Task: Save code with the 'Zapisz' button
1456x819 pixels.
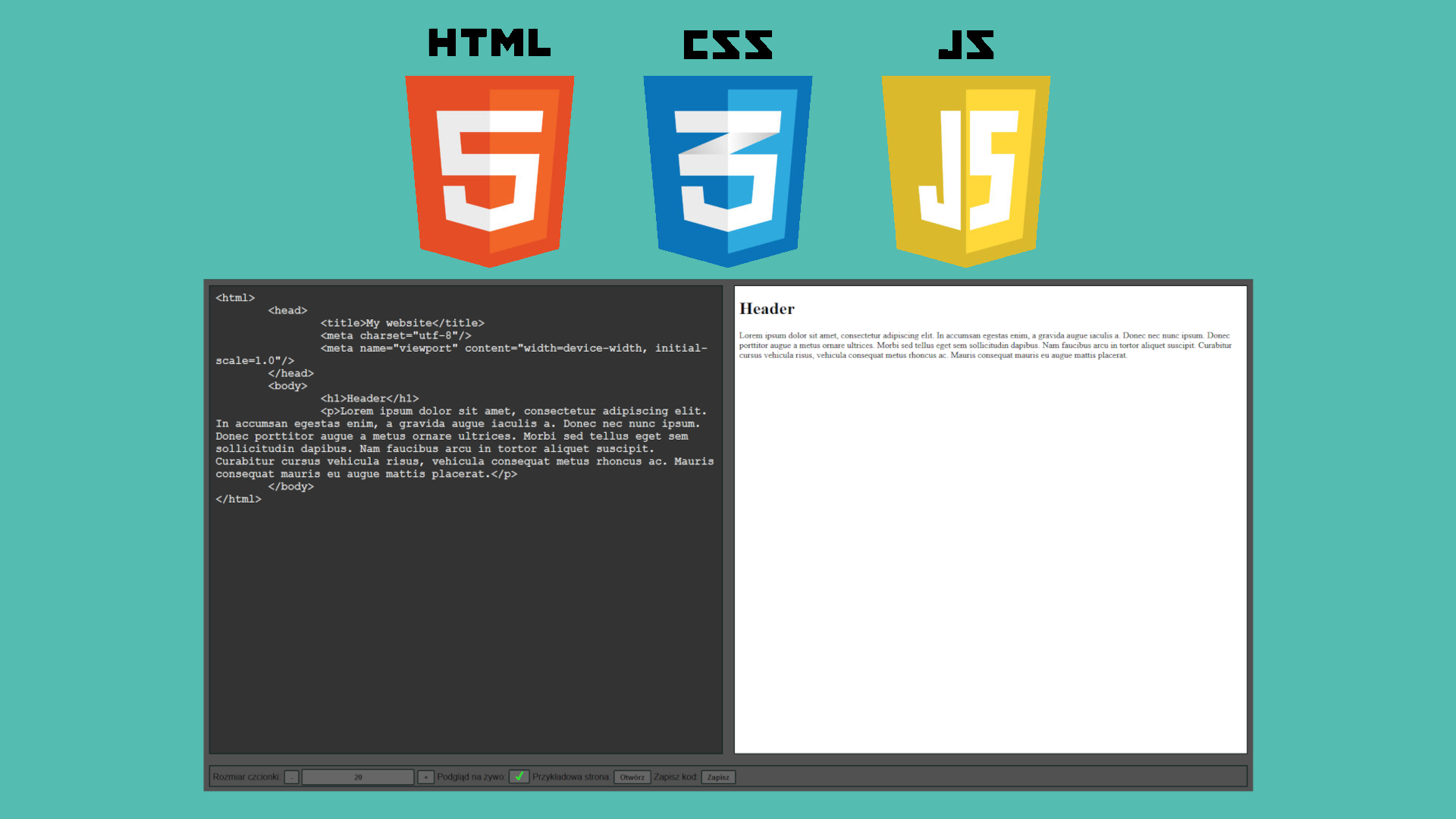Action: coord(718,777)
